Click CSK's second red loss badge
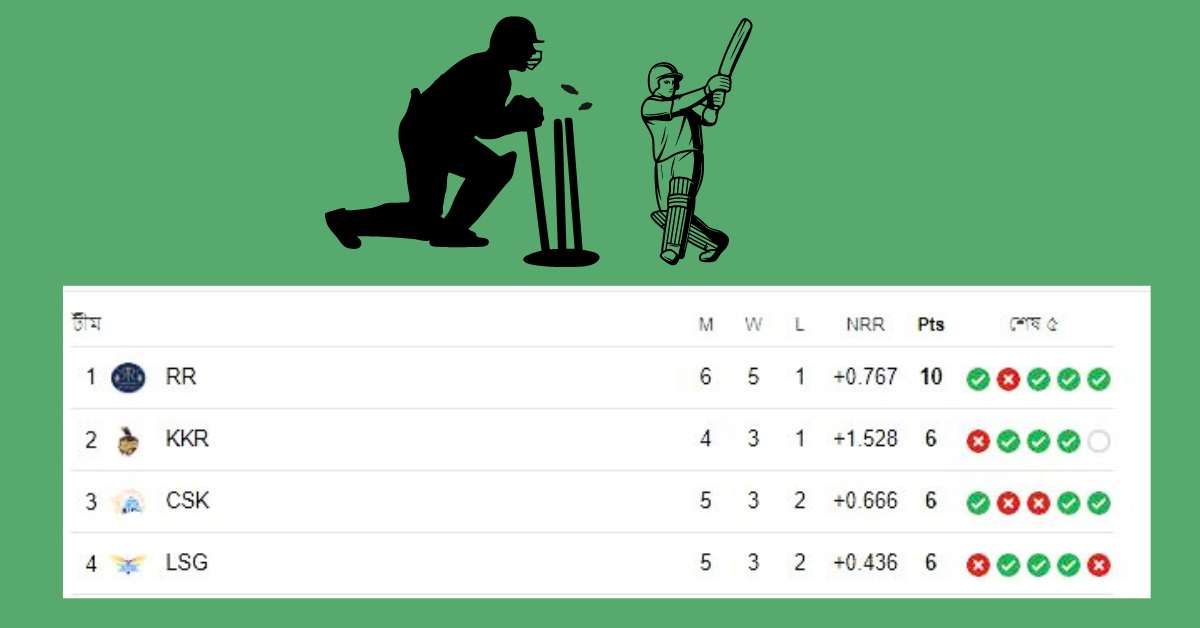The width and height of the screenshot is (1200, 628). click(1037, 501)
